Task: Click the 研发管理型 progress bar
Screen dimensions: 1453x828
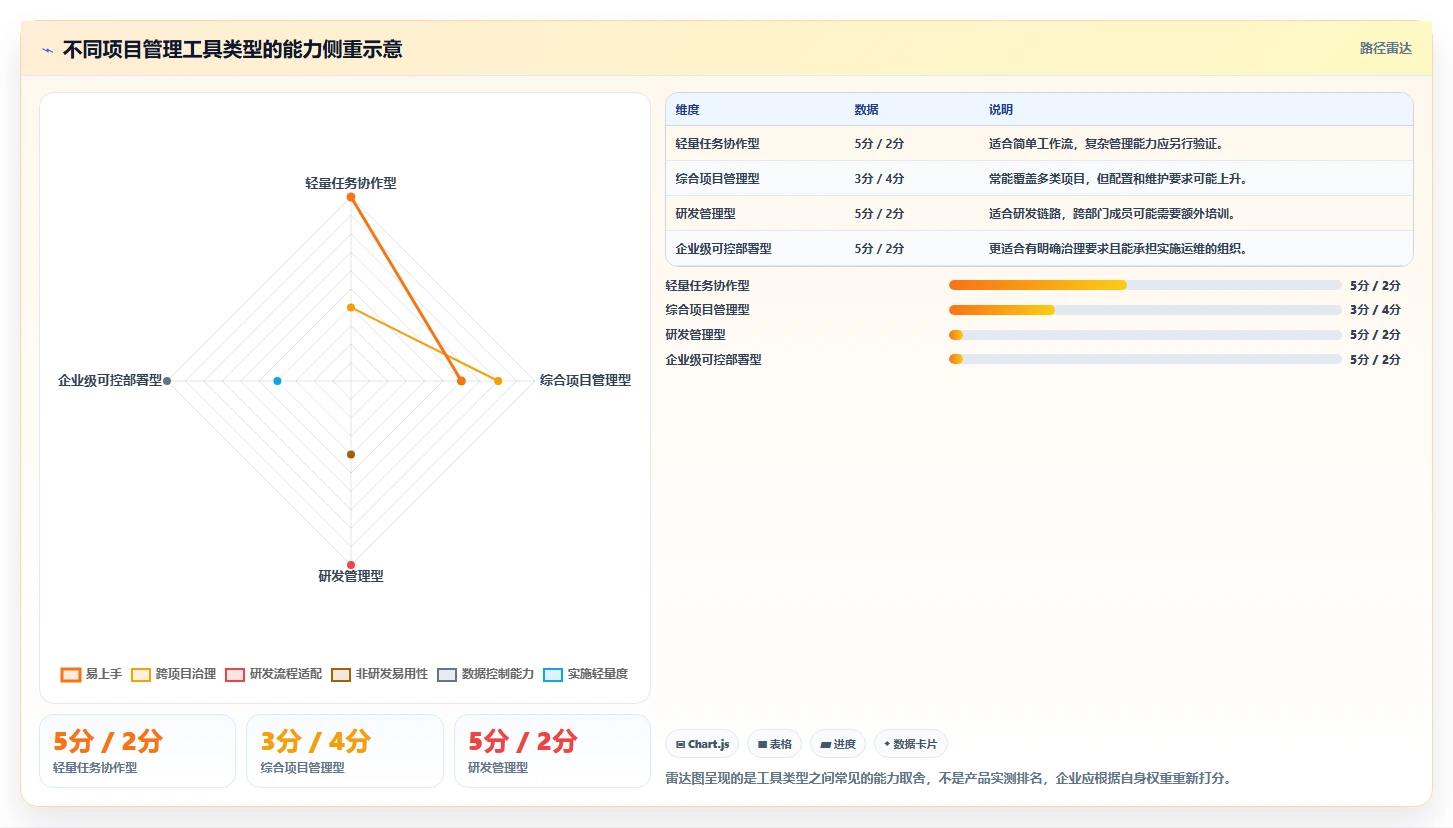Action: click(x=1145, y=335)
